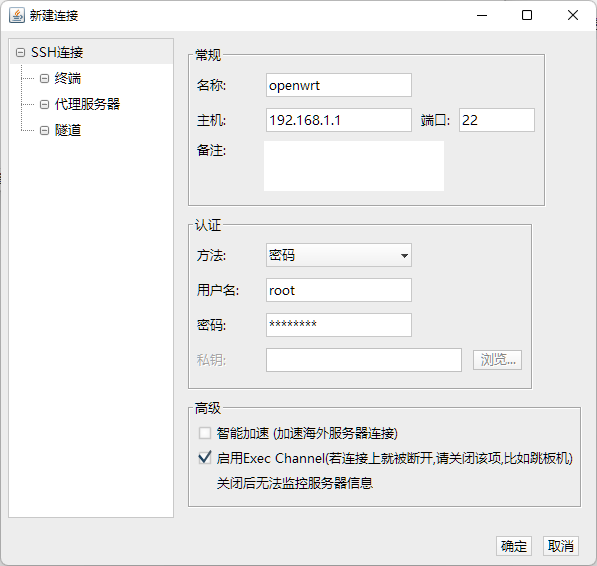Image resolution: width=597 pixels, height=566 pixels.
Task: Click the 终端 node toggle icon
Action: (44, 78)
